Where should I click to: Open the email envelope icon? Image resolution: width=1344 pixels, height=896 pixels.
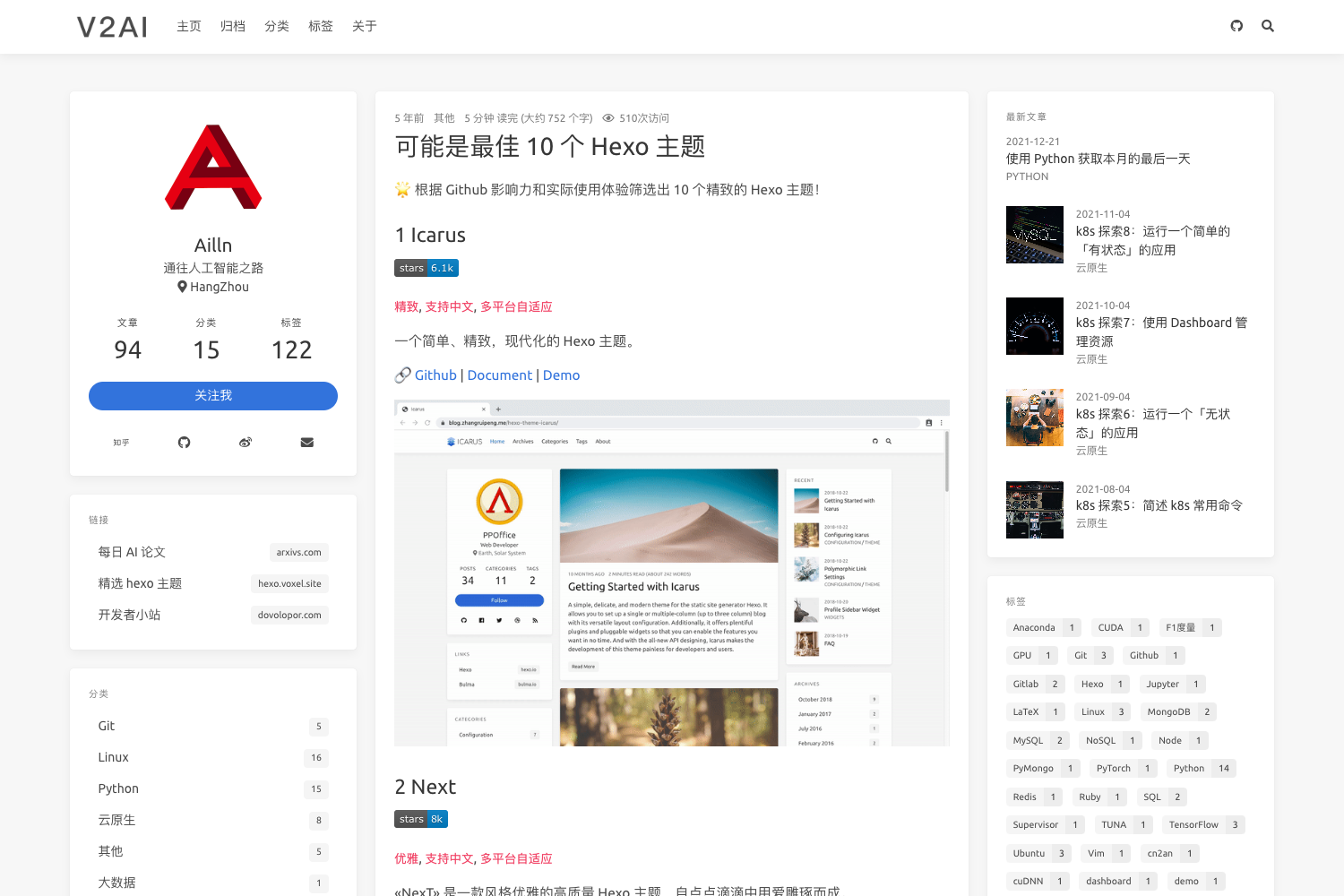click(x=307, y=443)
